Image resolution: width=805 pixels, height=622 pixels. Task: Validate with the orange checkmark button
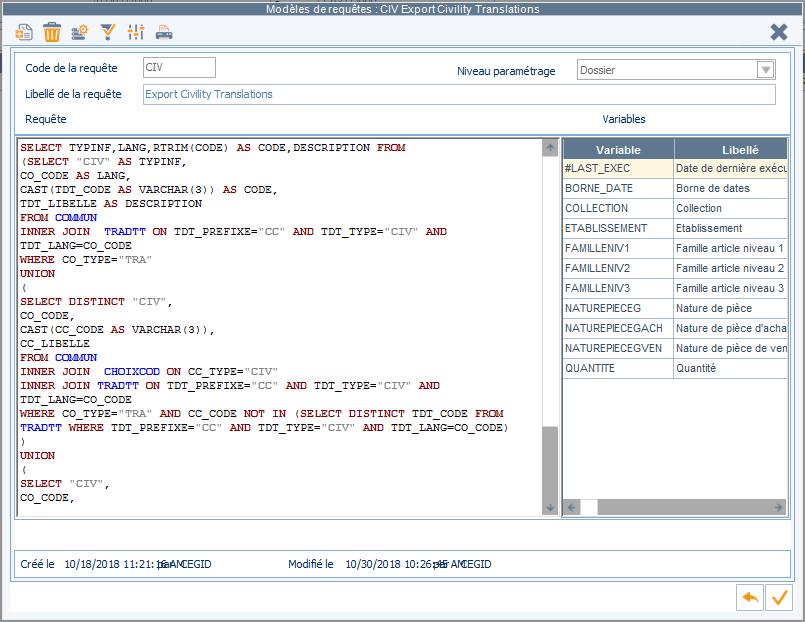779,597
